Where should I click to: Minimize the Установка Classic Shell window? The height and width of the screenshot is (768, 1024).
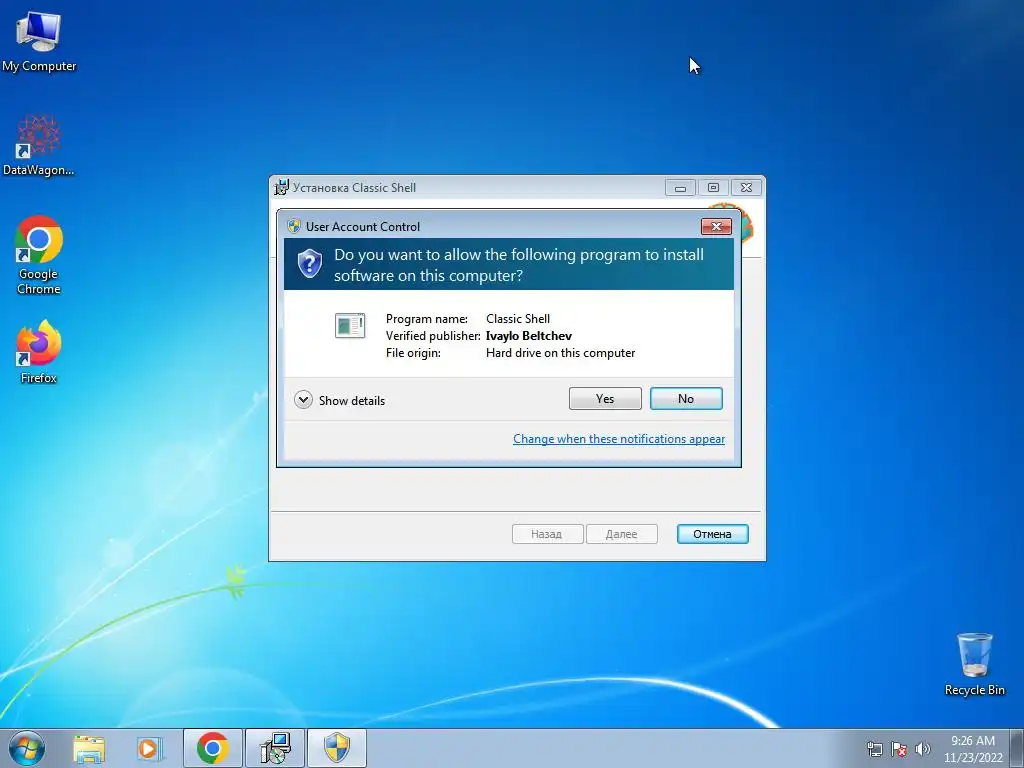[680, 187]
